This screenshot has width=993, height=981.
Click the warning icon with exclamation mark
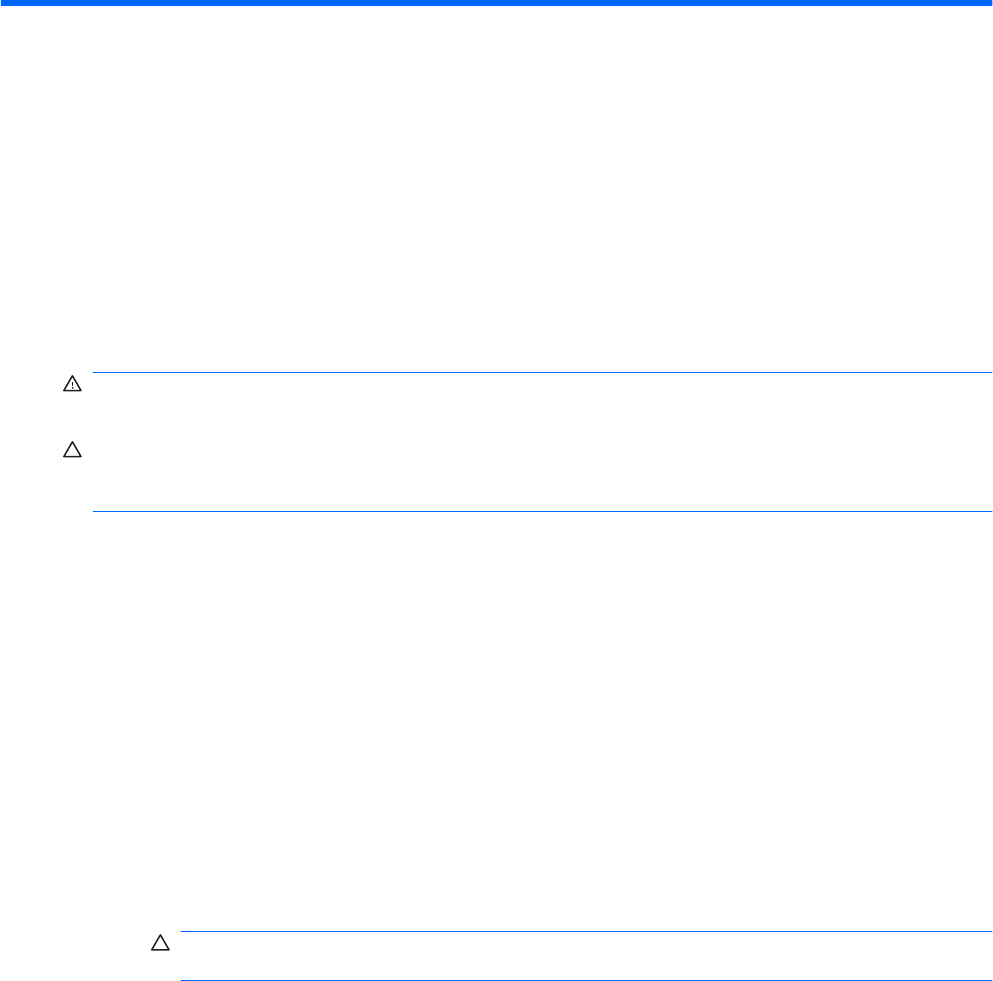pyautogui.click(x=72, y=385)
